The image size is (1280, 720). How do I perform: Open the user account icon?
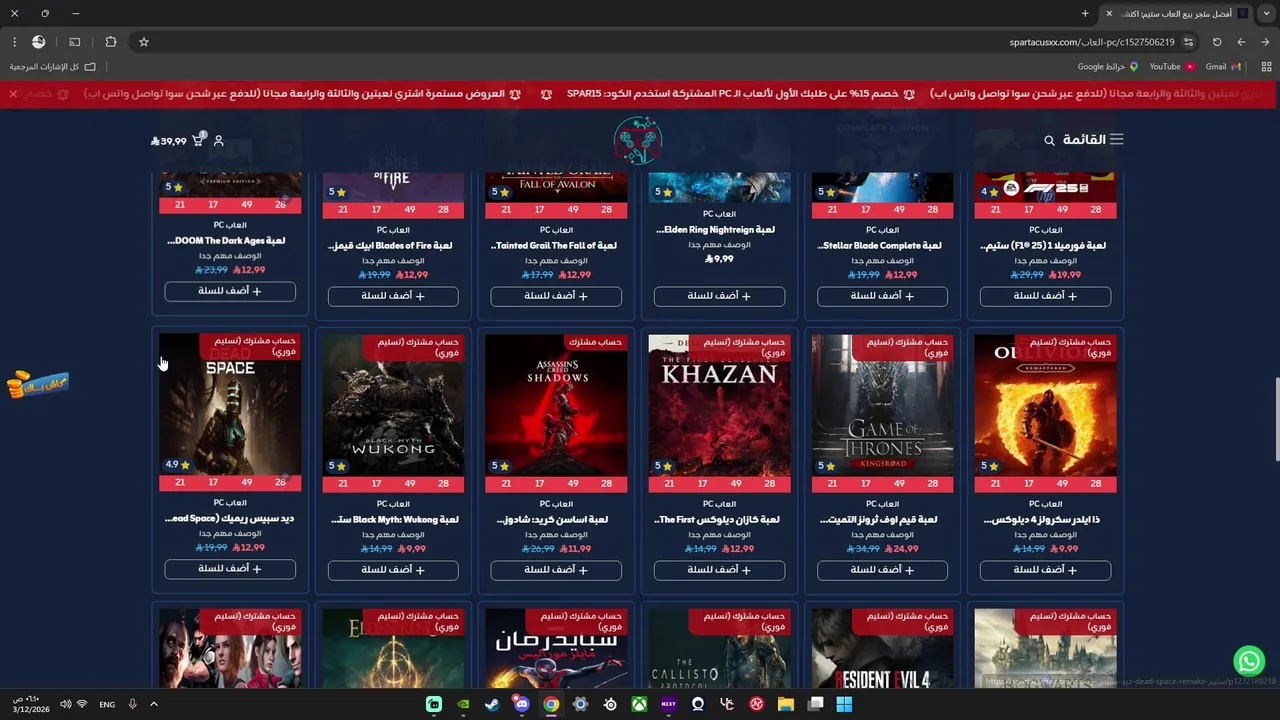tap(219, 141)
